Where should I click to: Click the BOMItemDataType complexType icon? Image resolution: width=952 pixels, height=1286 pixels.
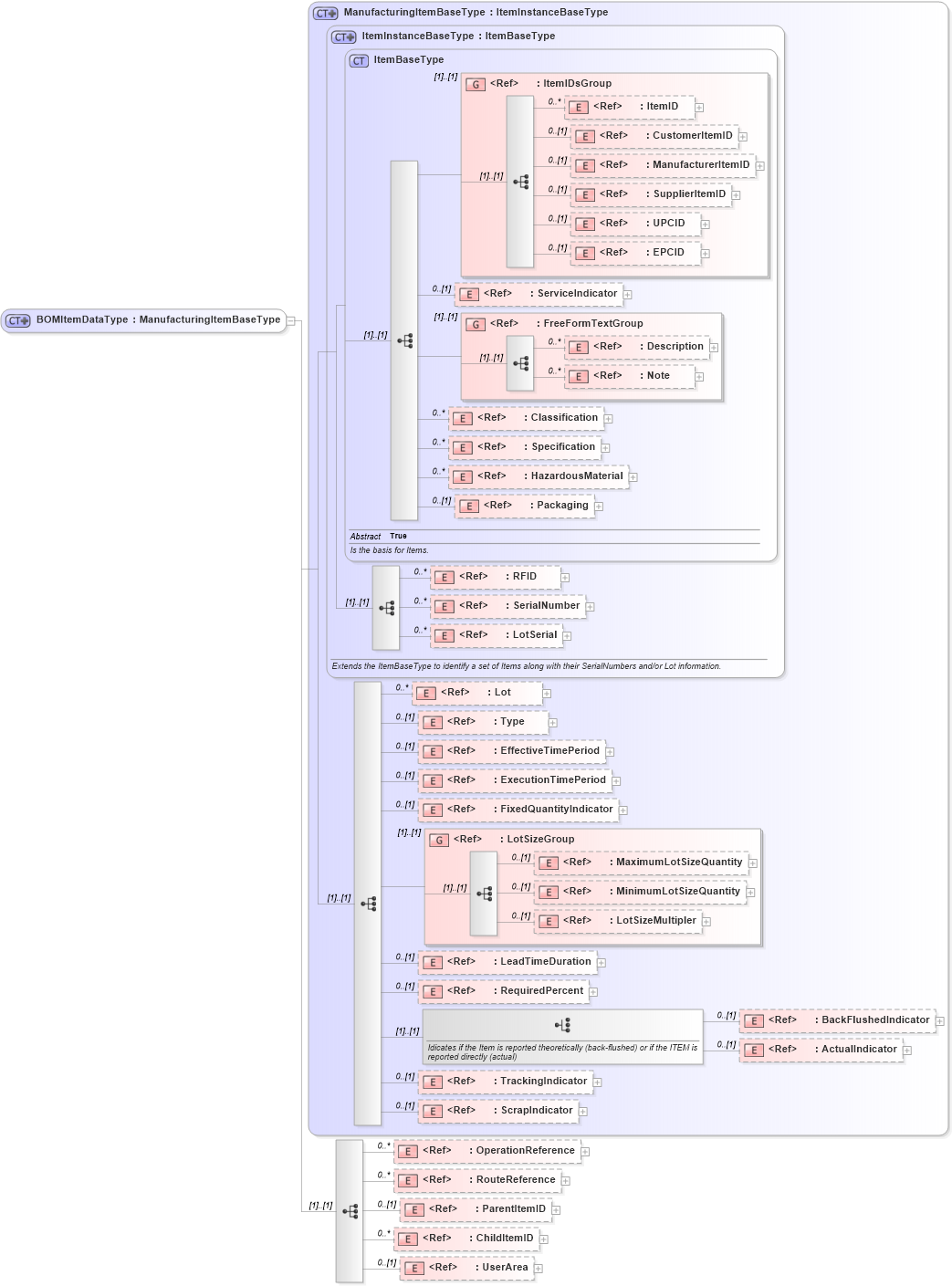(16, 320)
